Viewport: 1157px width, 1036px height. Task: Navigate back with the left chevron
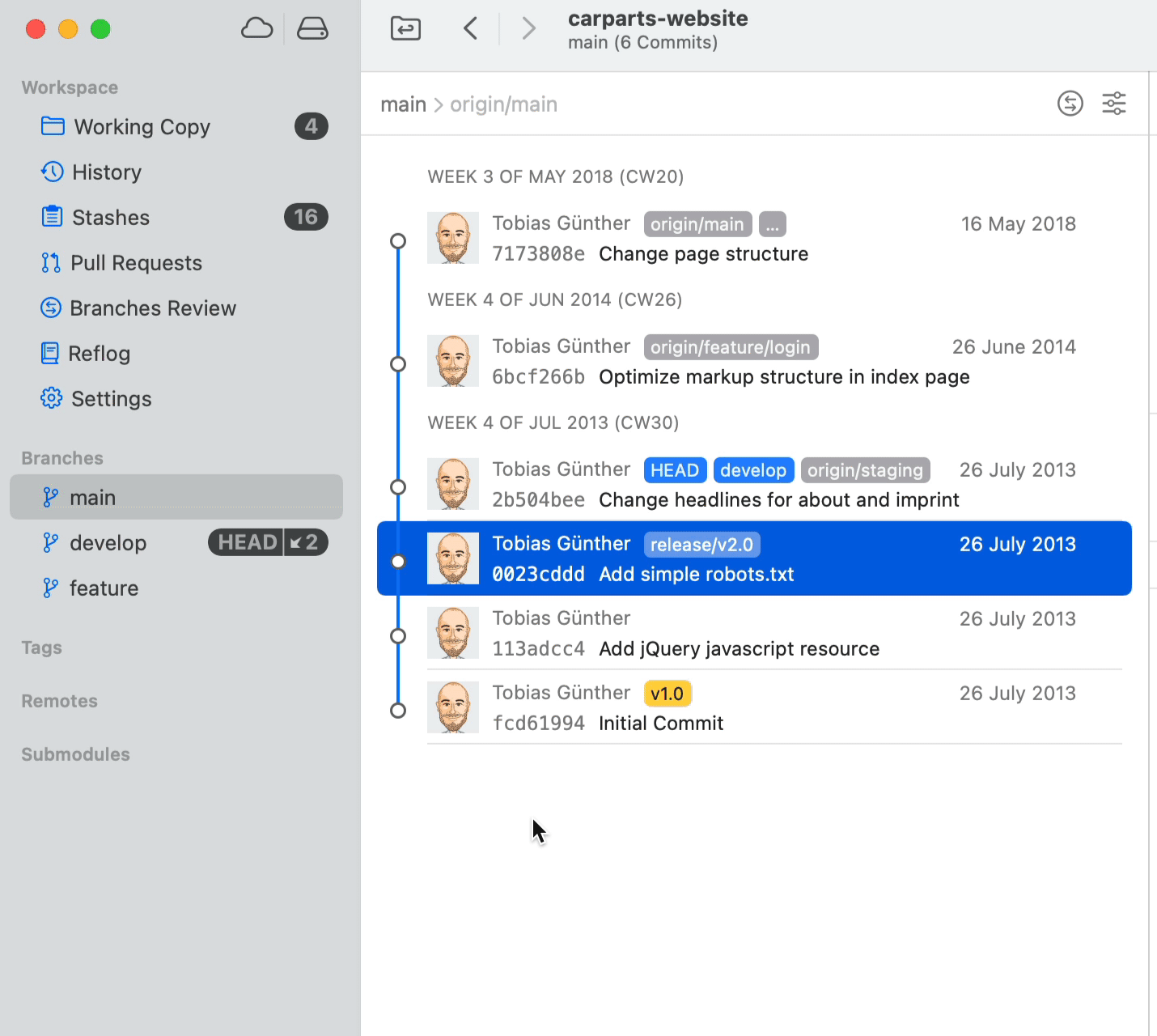(471, 29)
